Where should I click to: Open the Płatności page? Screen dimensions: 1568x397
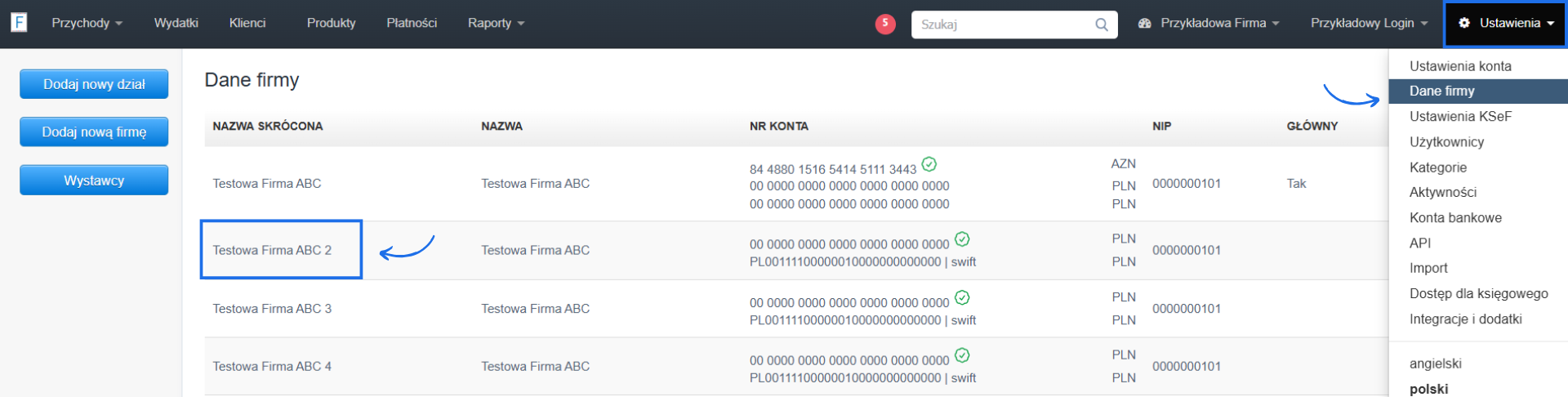[412, 23]
